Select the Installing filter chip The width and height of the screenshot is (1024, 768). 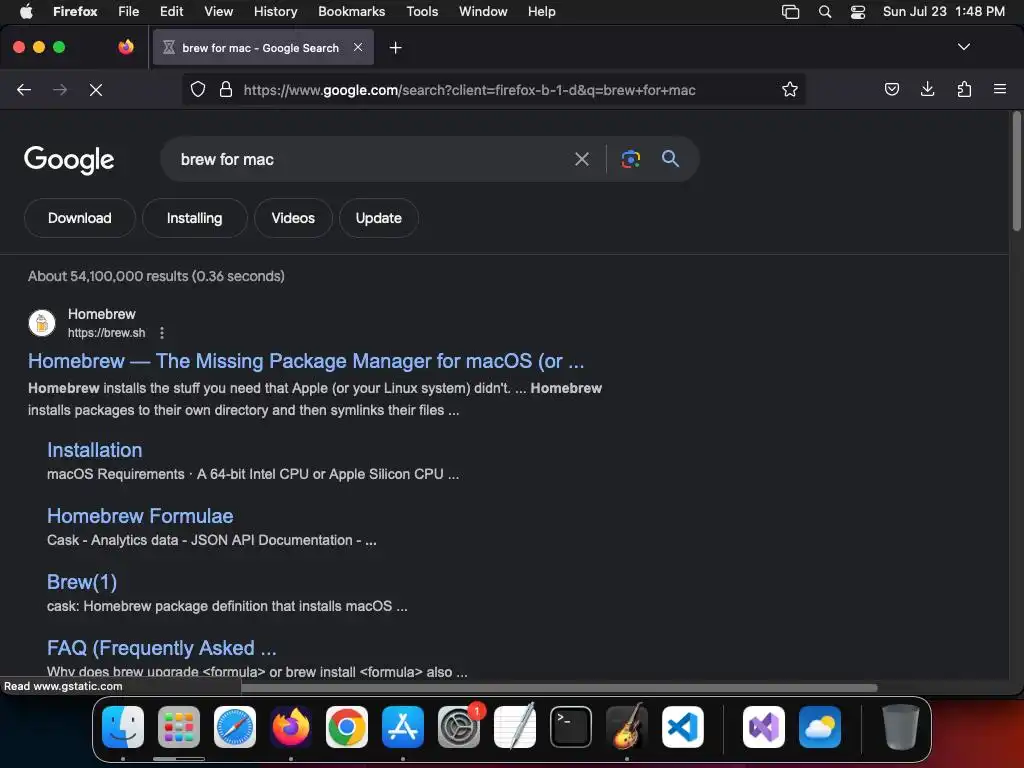(195, 218)
